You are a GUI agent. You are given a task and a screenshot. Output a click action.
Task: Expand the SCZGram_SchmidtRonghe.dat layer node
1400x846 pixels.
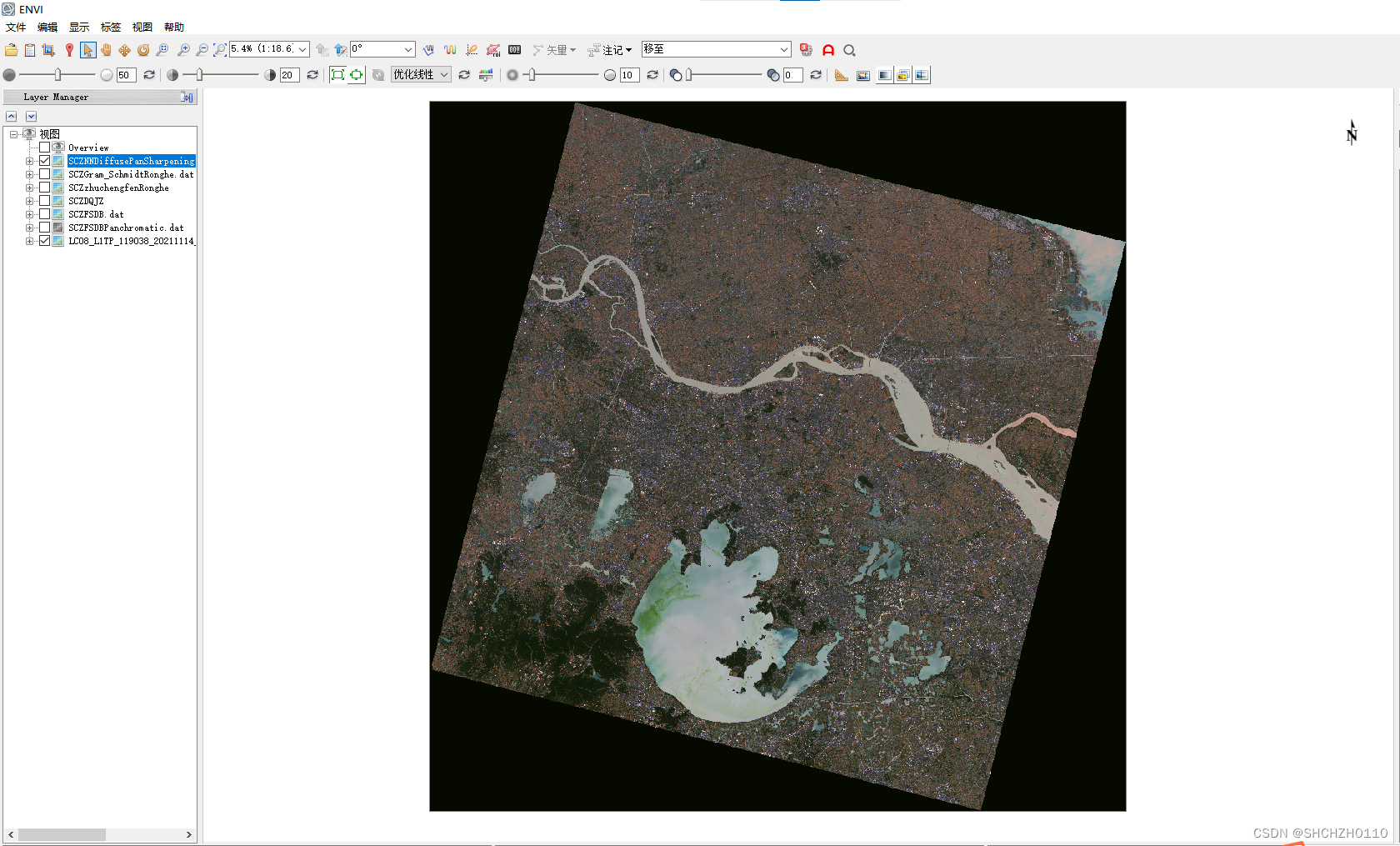click(29, 174)
